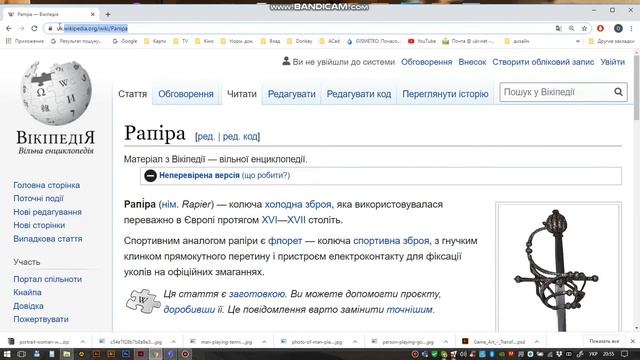Click the search magnifier in Wikipedia search box
This screenshot has height=360, width=640.
pyautogui.click(x=618, y=92)
